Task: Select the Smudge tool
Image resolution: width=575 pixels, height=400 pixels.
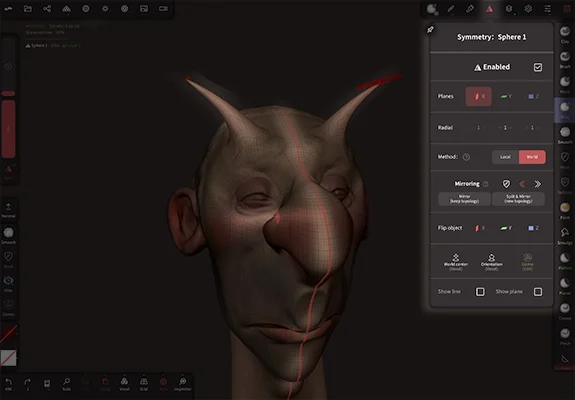Action: point(565,235)
